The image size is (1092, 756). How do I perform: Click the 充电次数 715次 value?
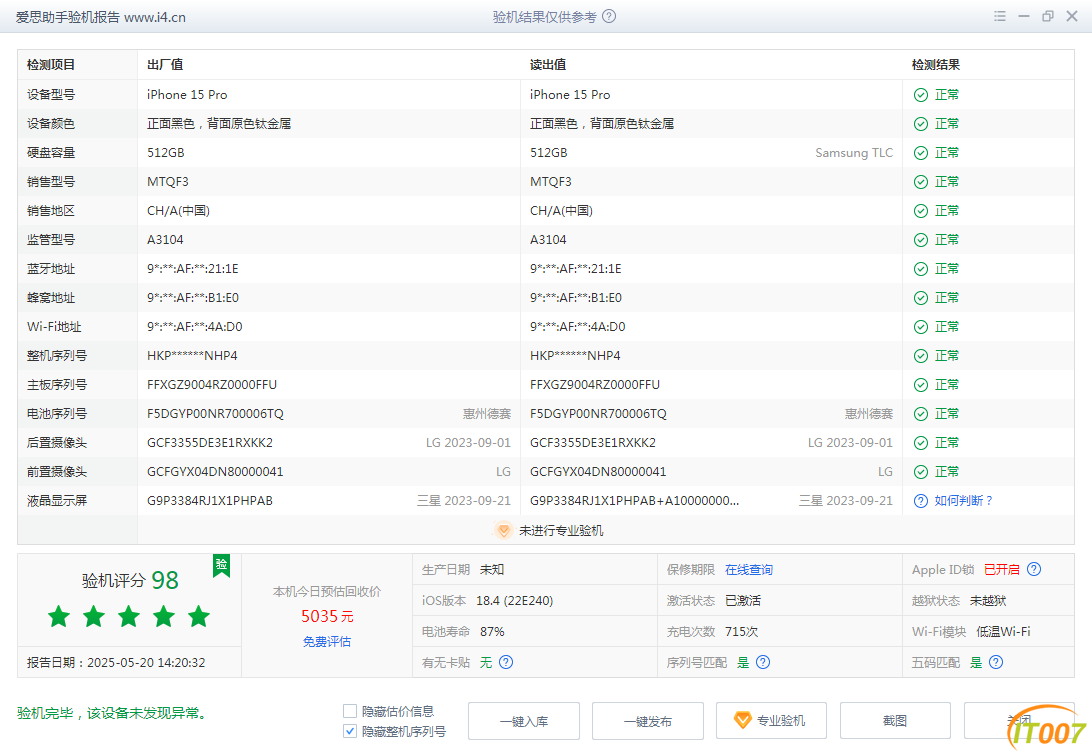[741, 631]
